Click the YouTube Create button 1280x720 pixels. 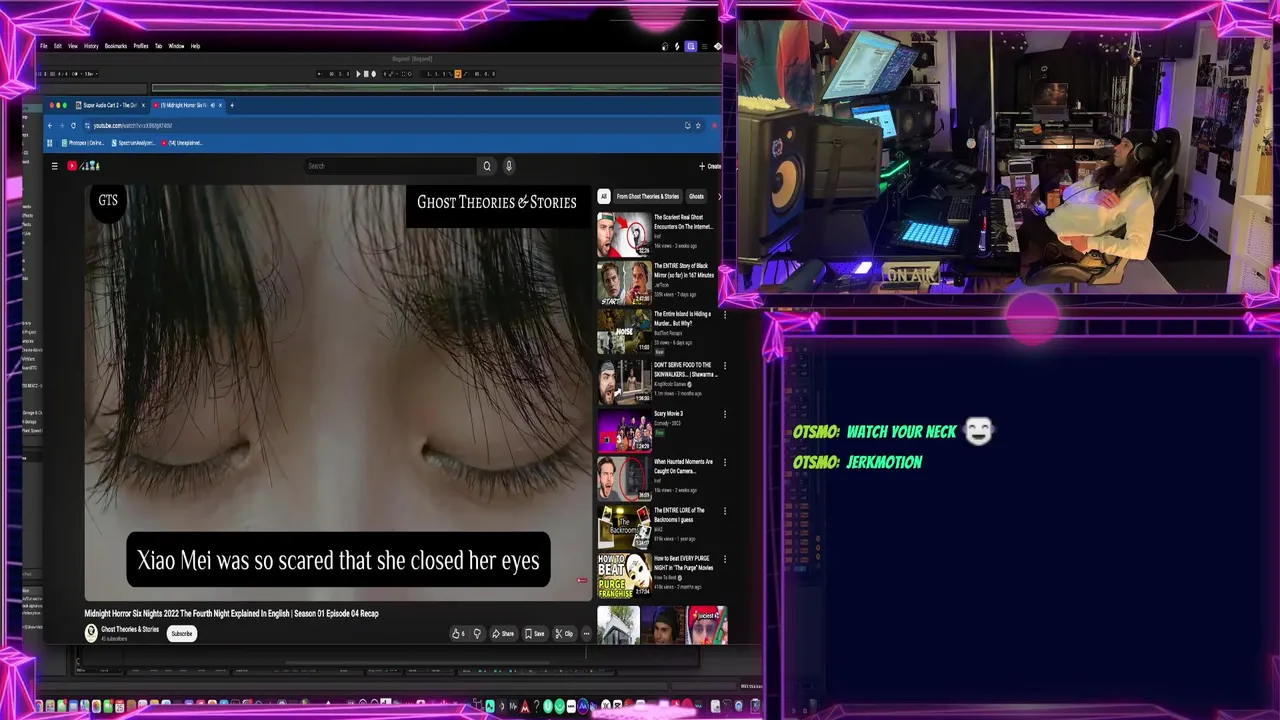point(709,166)
